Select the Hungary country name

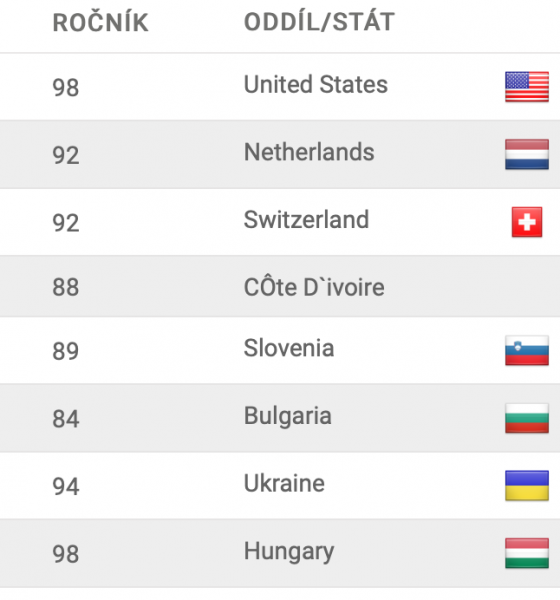coord(289,552)
